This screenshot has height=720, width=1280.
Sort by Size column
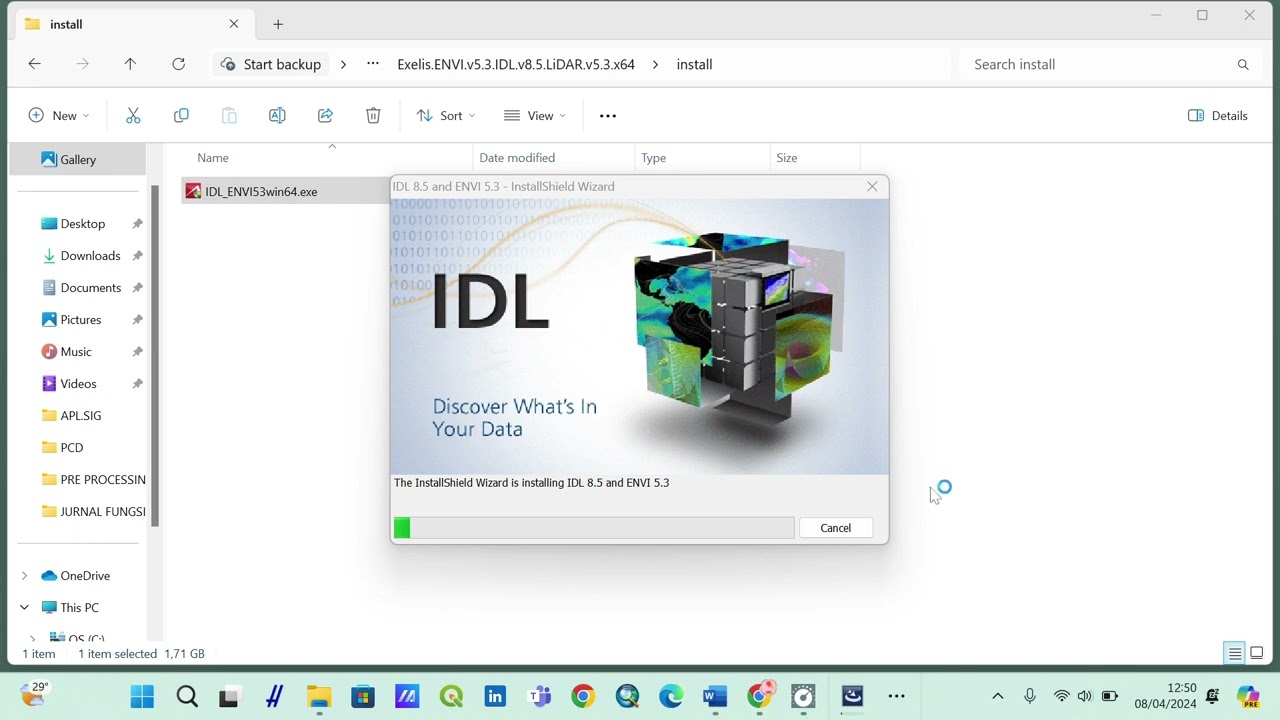point(815,158)
